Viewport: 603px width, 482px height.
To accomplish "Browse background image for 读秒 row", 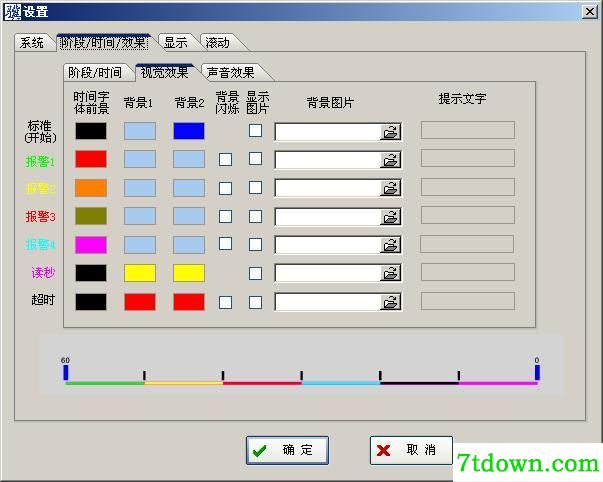I will [x=390, y=273].
